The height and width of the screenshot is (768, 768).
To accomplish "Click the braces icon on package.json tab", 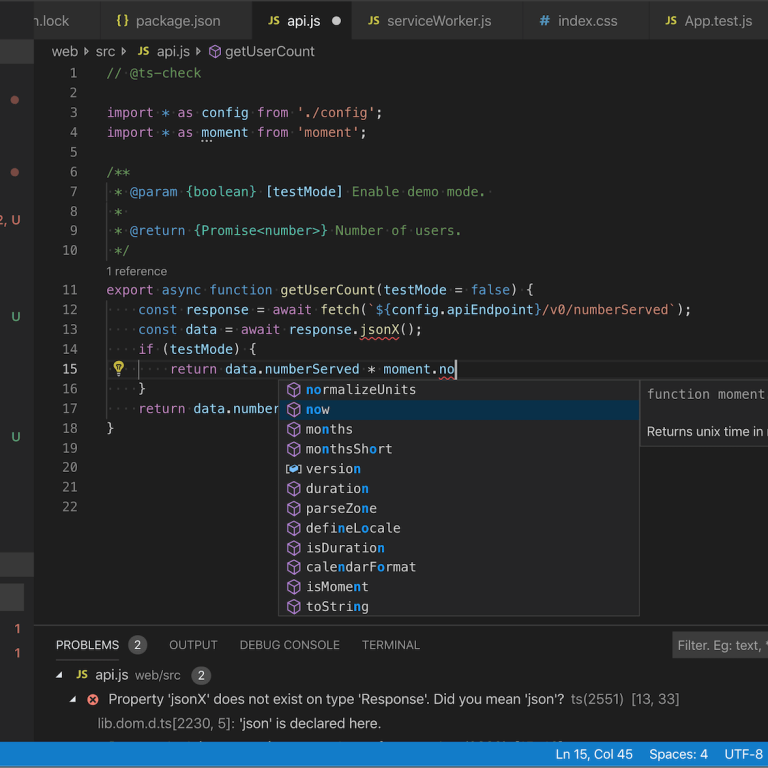I will click(122, 20).
